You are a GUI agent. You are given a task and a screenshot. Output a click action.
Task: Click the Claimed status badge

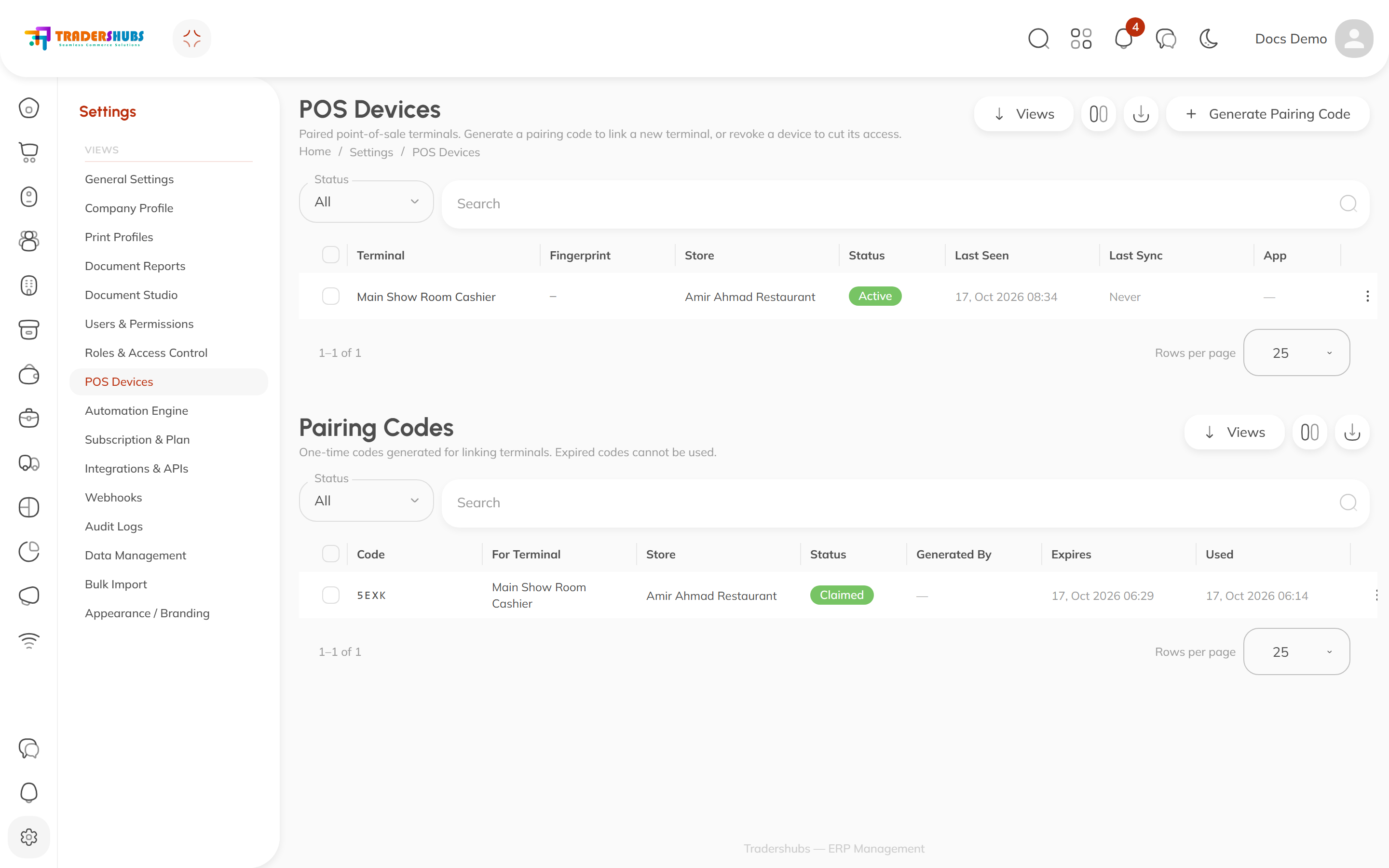pos(842,595)
